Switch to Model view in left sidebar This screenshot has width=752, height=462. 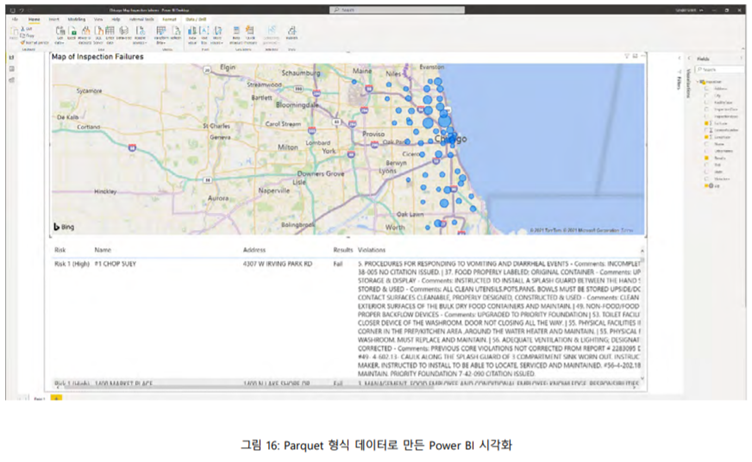pyautogui.click(x=12, y=80)
